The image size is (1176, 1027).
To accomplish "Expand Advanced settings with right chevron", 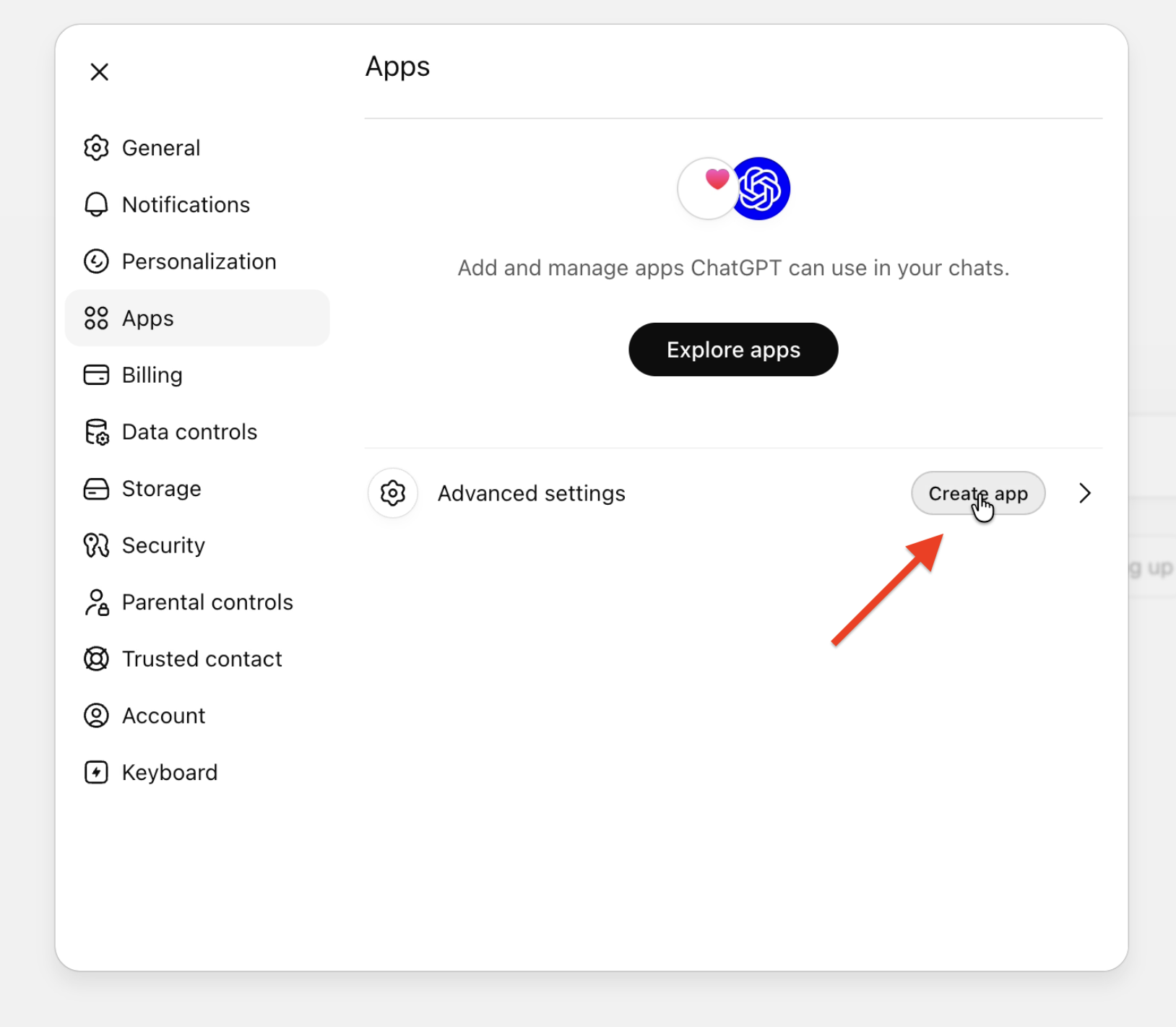I will [1084, 493].
